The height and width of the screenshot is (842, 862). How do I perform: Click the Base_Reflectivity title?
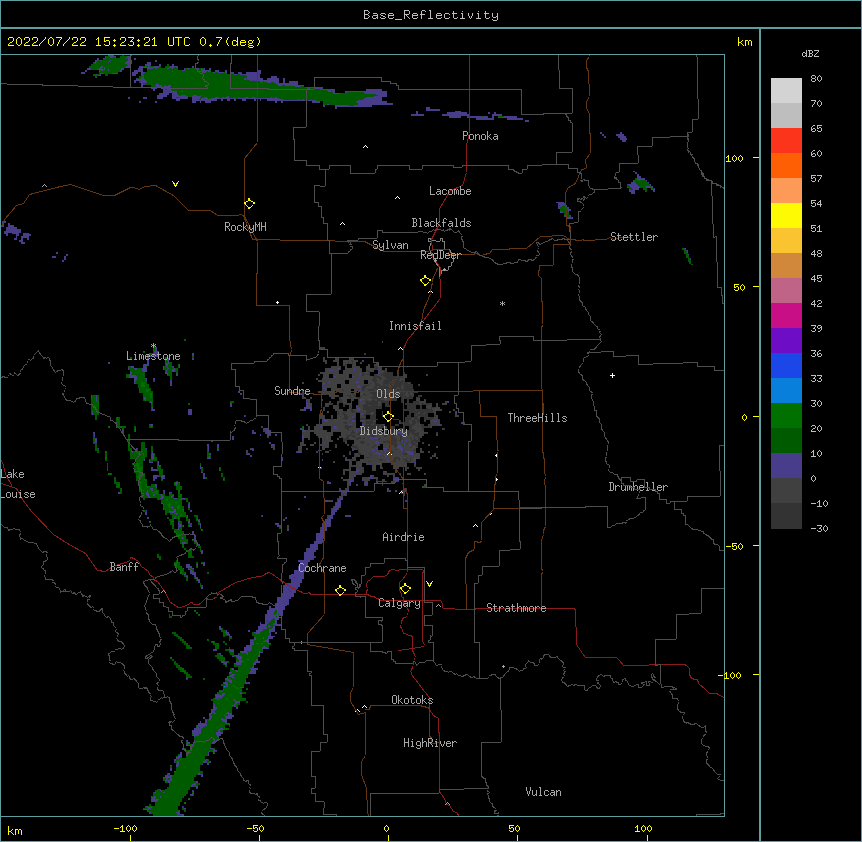click(x=431, y=15)
